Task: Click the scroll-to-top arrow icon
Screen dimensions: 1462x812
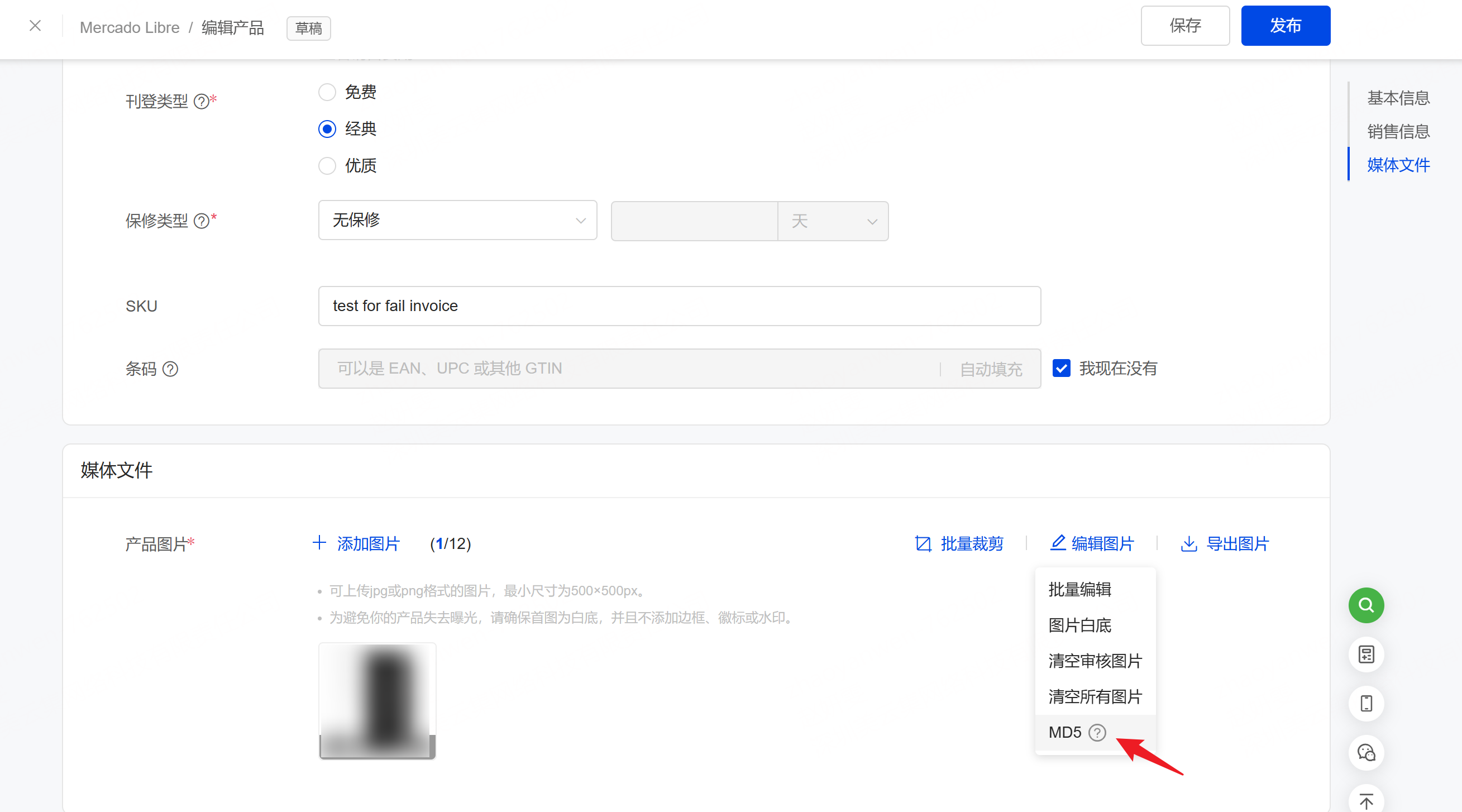Action: [1365, 801]
